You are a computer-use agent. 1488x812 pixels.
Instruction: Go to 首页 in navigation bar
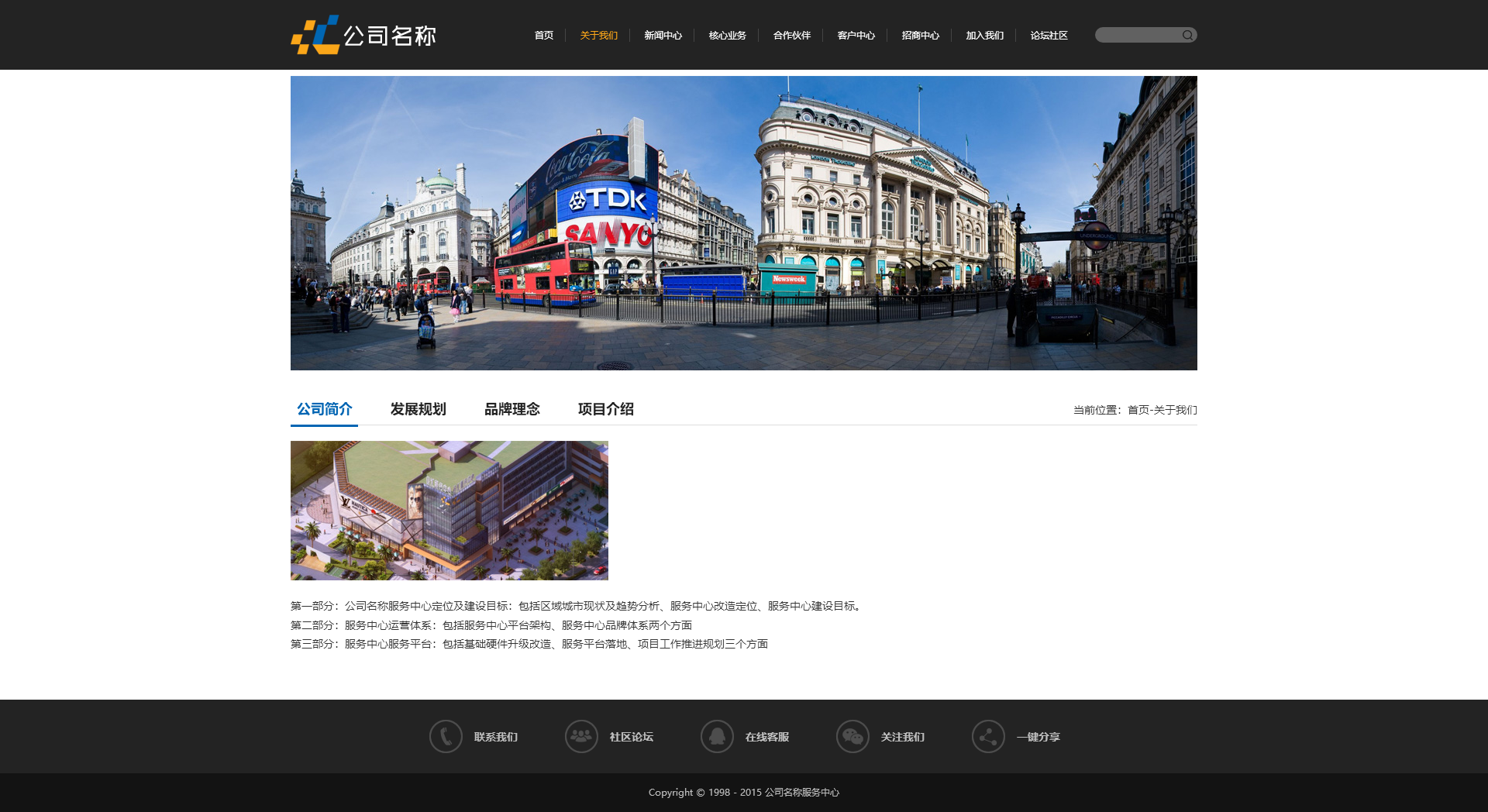click(x=543, y=36)
